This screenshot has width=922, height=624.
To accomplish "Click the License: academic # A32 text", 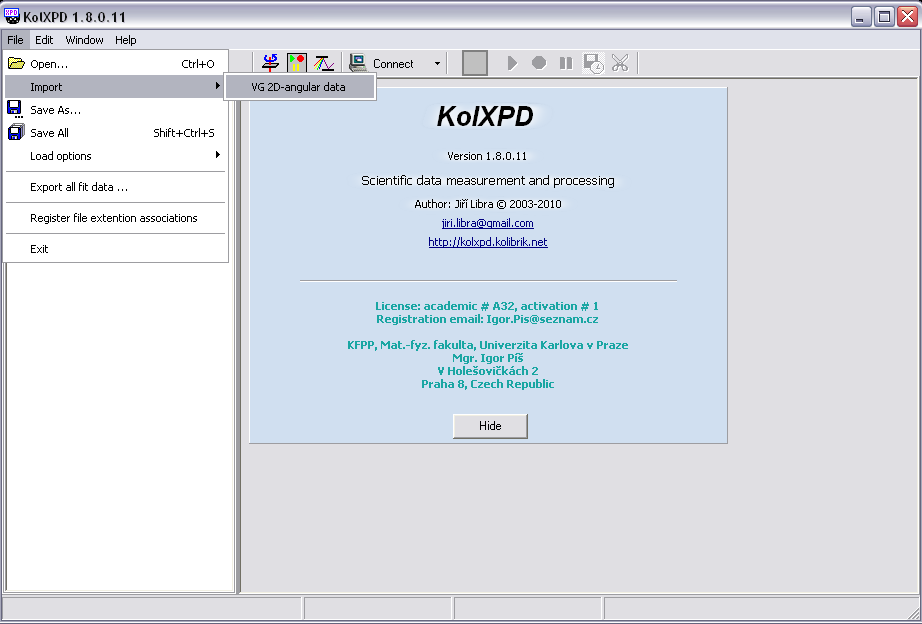I will click(487, 306).
